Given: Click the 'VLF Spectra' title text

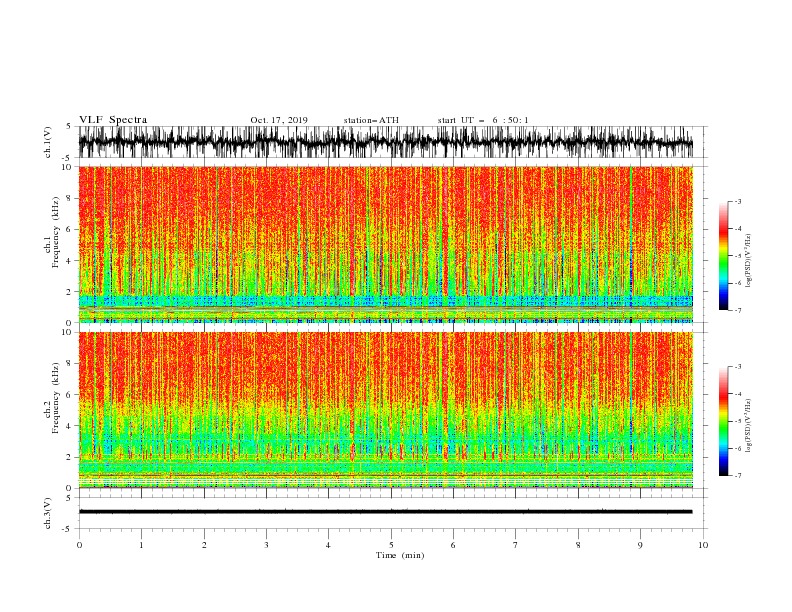Looking at the screenshot, I should [113, 120].
